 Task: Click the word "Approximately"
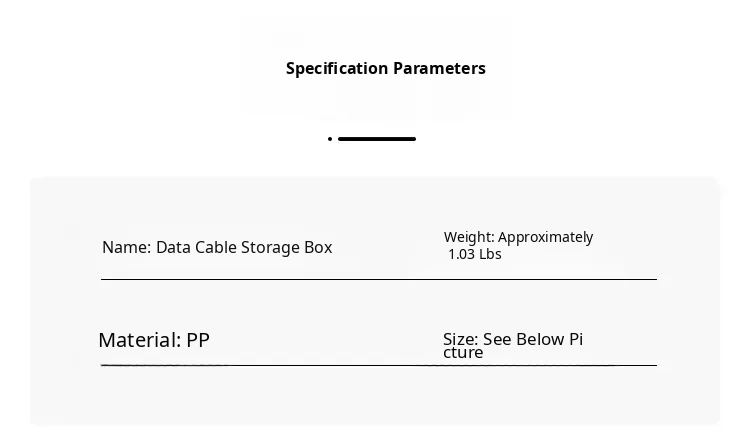coord(546,237)
